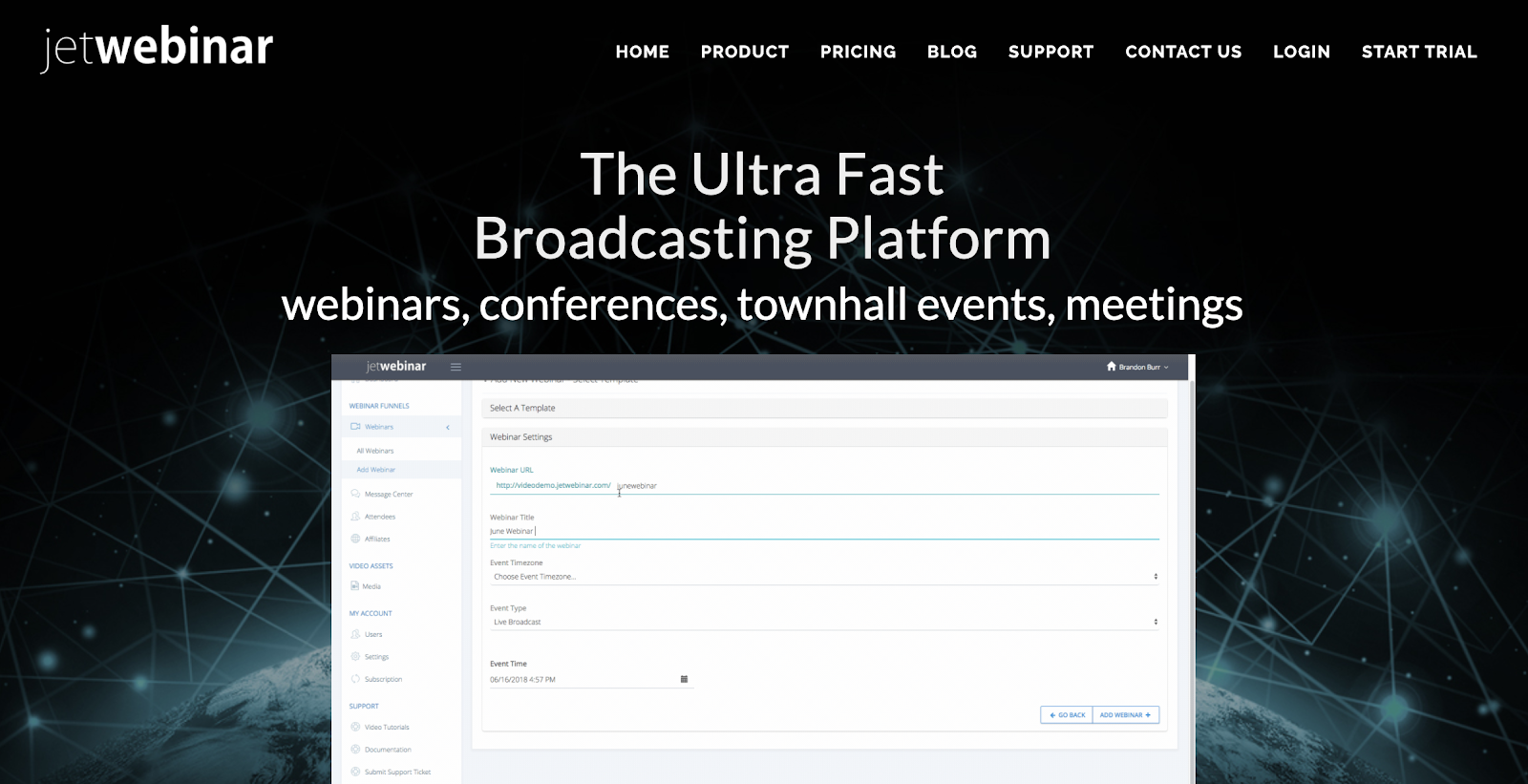Click the Webinars video camera icon
1528x784 pixels.
click(355, 427)
